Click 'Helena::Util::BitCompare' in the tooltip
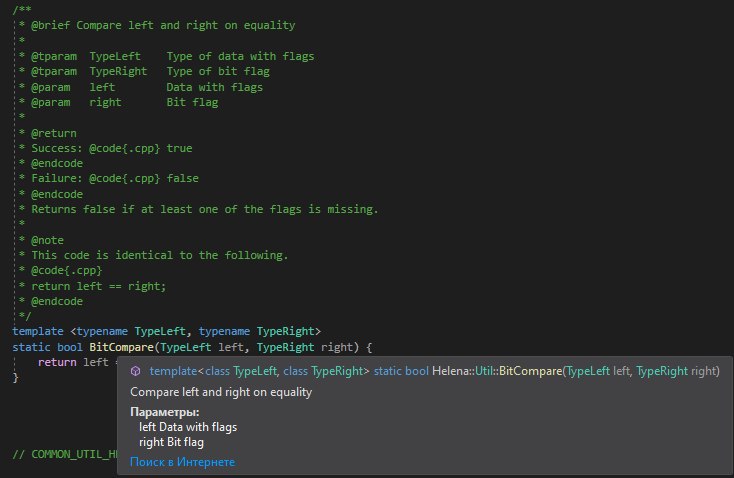 tap(497, 371)
